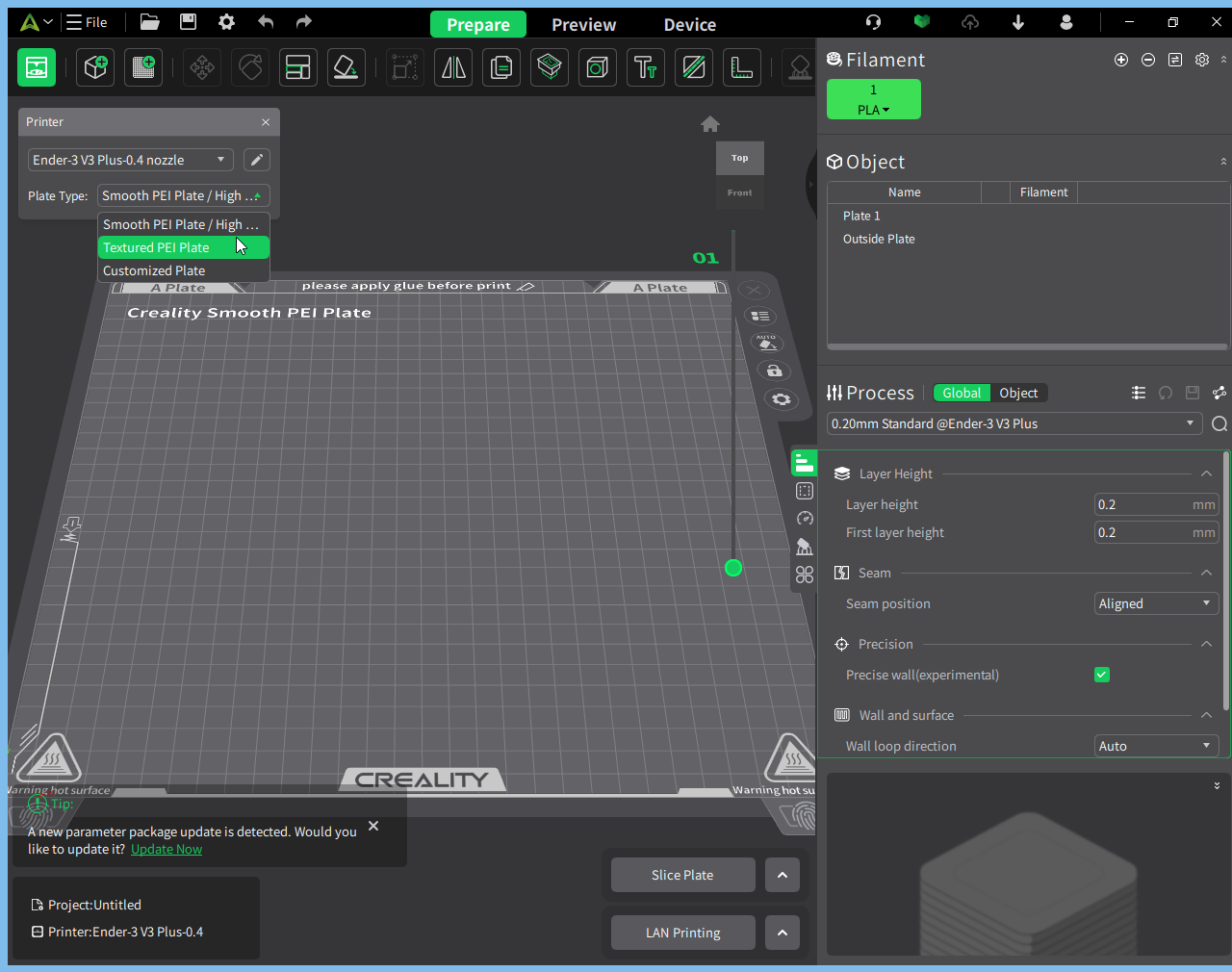
Task: Click plate auto-orient icon beside bed
Action: (x=766, y=344)
